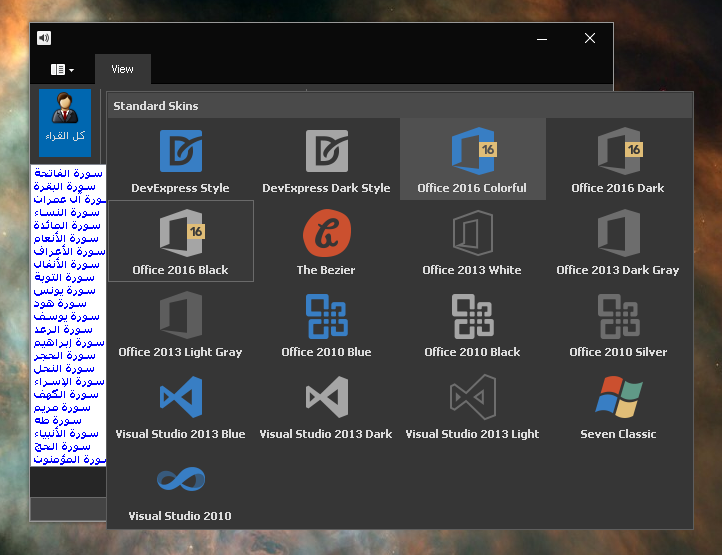Image resolution: width=722 pixels, height=555 pixels.
Task: Apply the Office 2016 Colorful skin
Action: [x=472, y=151]
